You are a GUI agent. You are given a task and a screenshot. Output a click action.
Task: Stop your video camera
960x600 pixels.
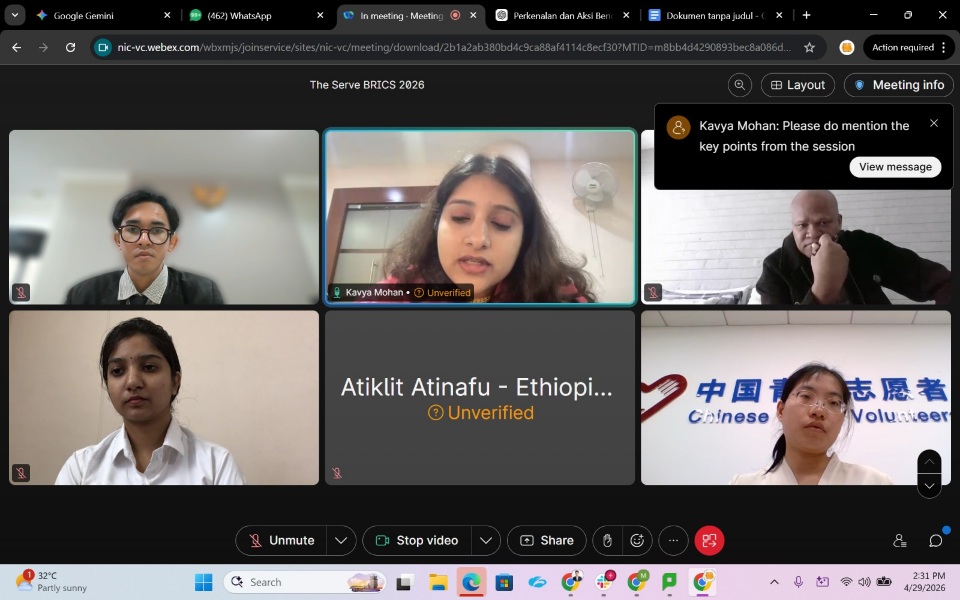click(416, 541)
